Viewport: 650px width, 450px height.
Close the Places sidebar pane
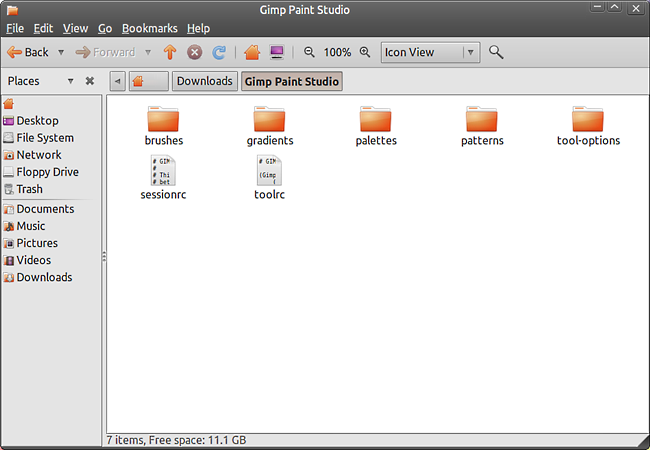[x=89, y=81]
